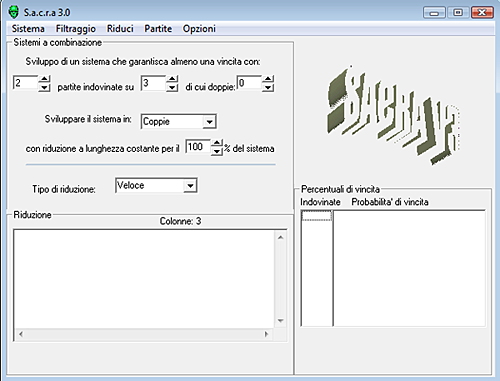Expand the Coppie dropdown arrow
The image size is (500, 381).
pos(209,122)
